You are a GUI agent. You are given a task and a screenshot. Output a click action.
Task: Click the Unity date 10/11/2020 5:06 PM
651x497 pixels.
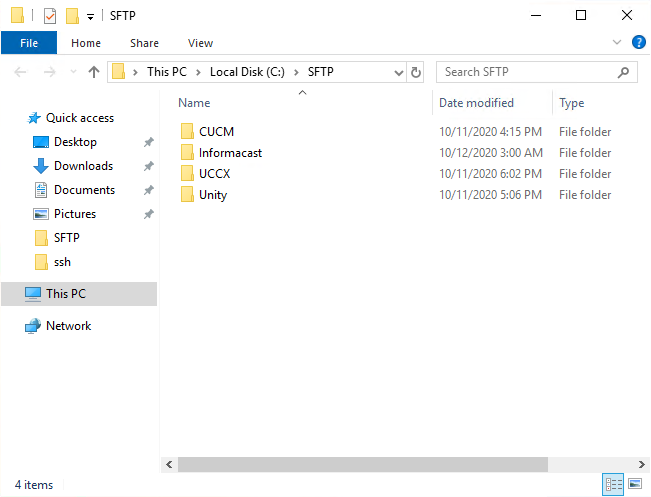[x=490, y=195]
